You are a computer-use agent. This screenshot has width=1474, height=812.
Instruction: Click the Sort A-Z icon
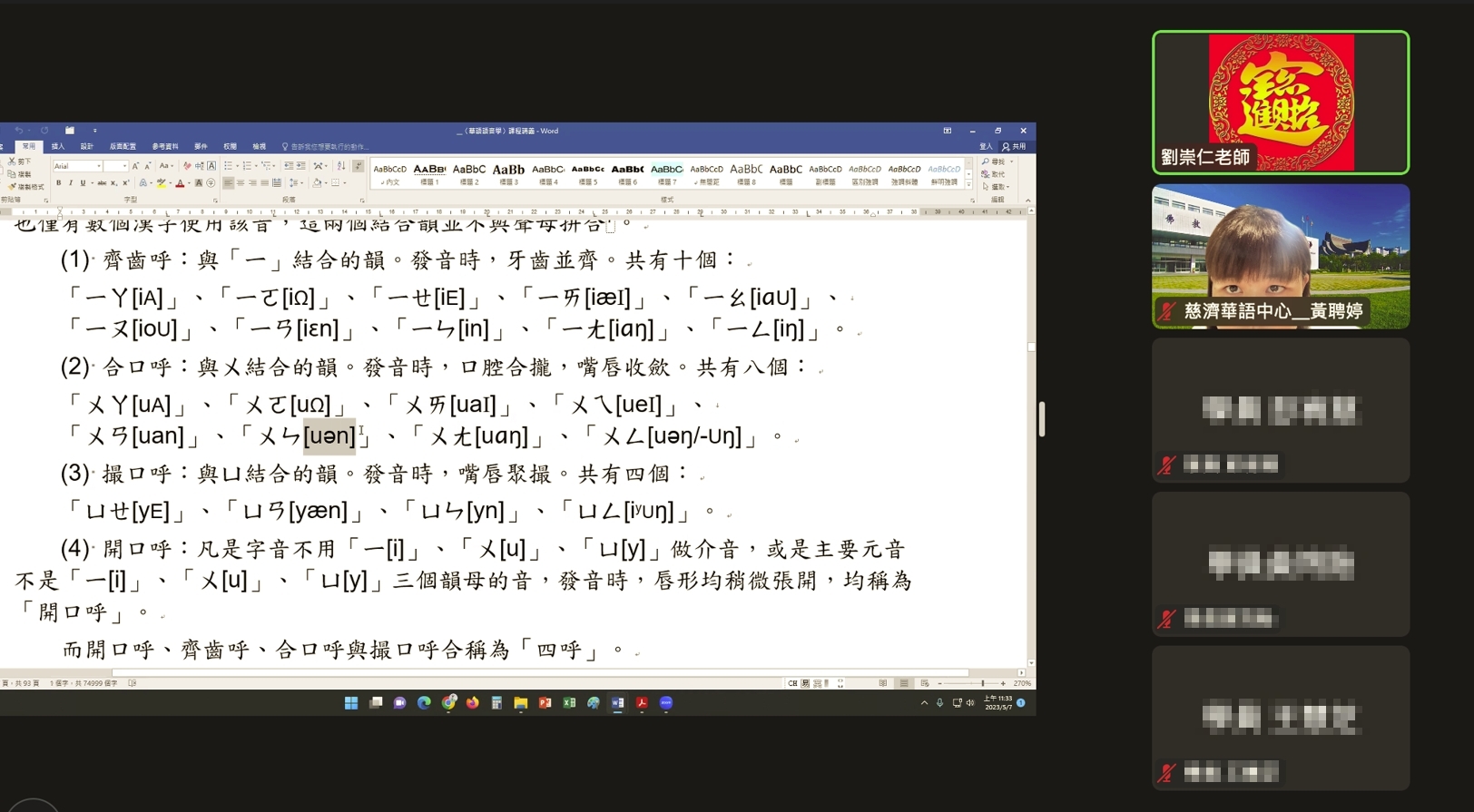[x=341, y=166]
